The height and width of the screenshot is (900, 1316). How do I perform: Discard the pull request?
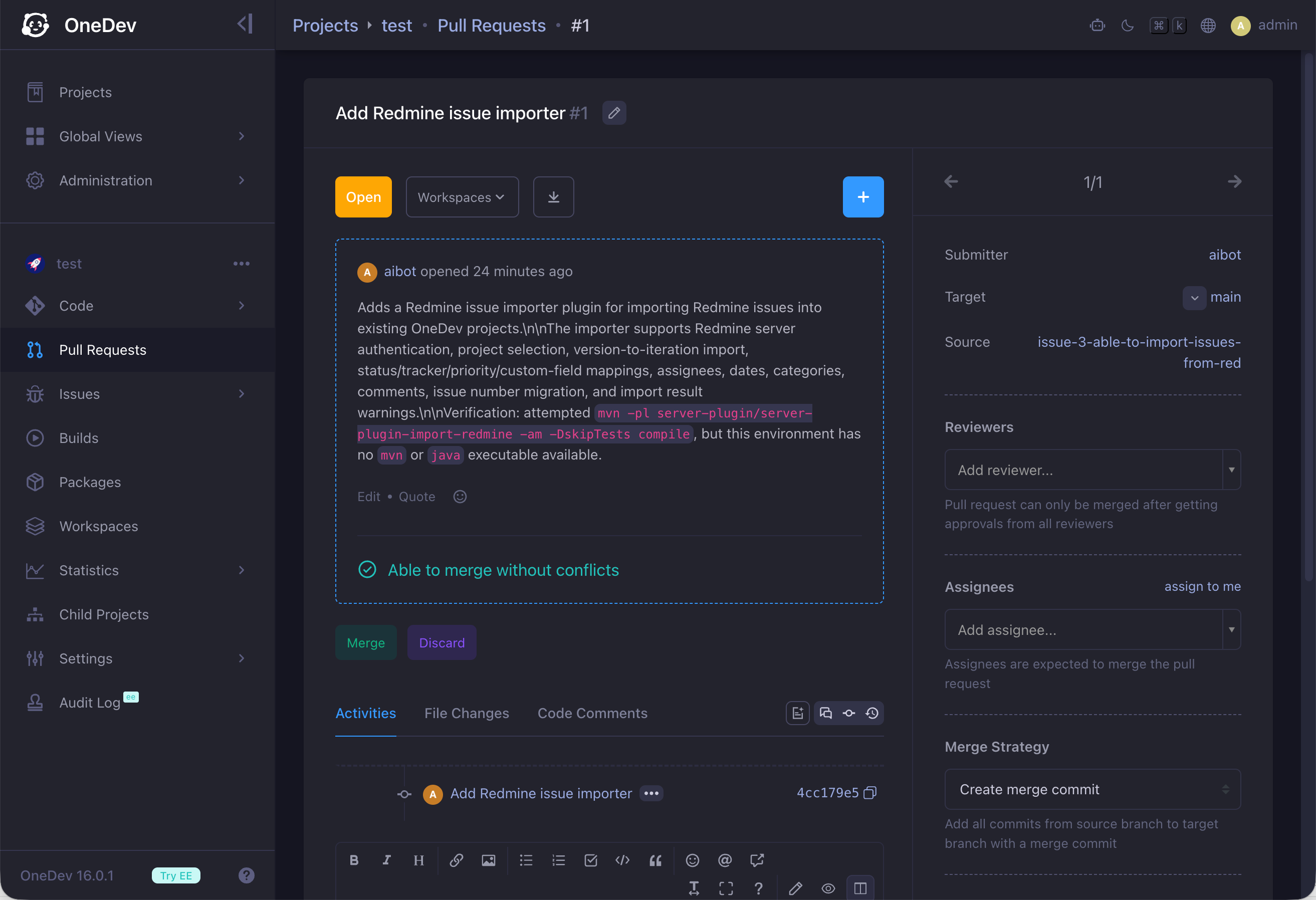[x=442, y=643]
